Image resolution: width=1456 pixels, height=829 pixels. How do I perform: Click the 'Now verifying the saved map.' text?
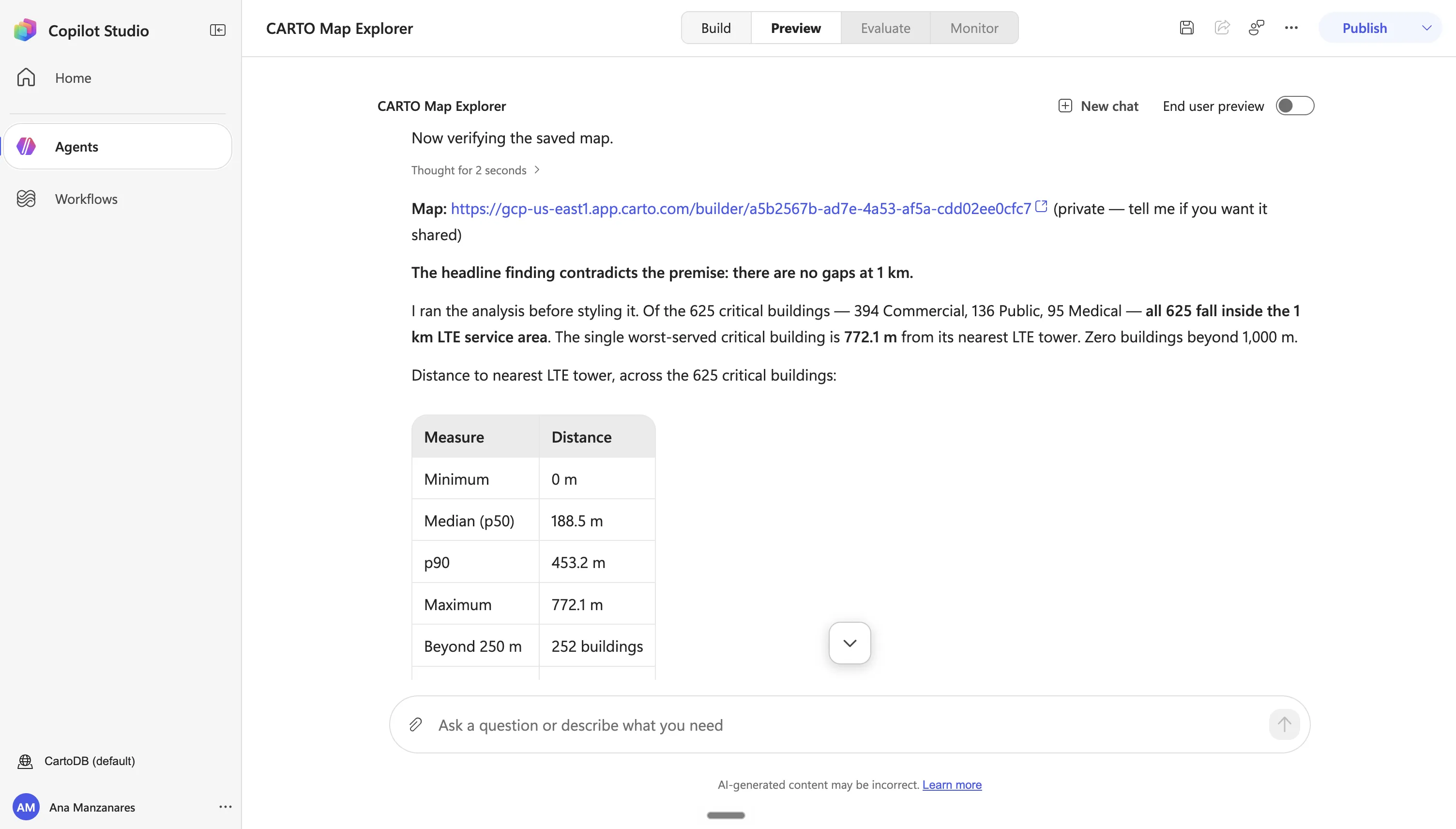pyautogui.click(x=512, y=138)
